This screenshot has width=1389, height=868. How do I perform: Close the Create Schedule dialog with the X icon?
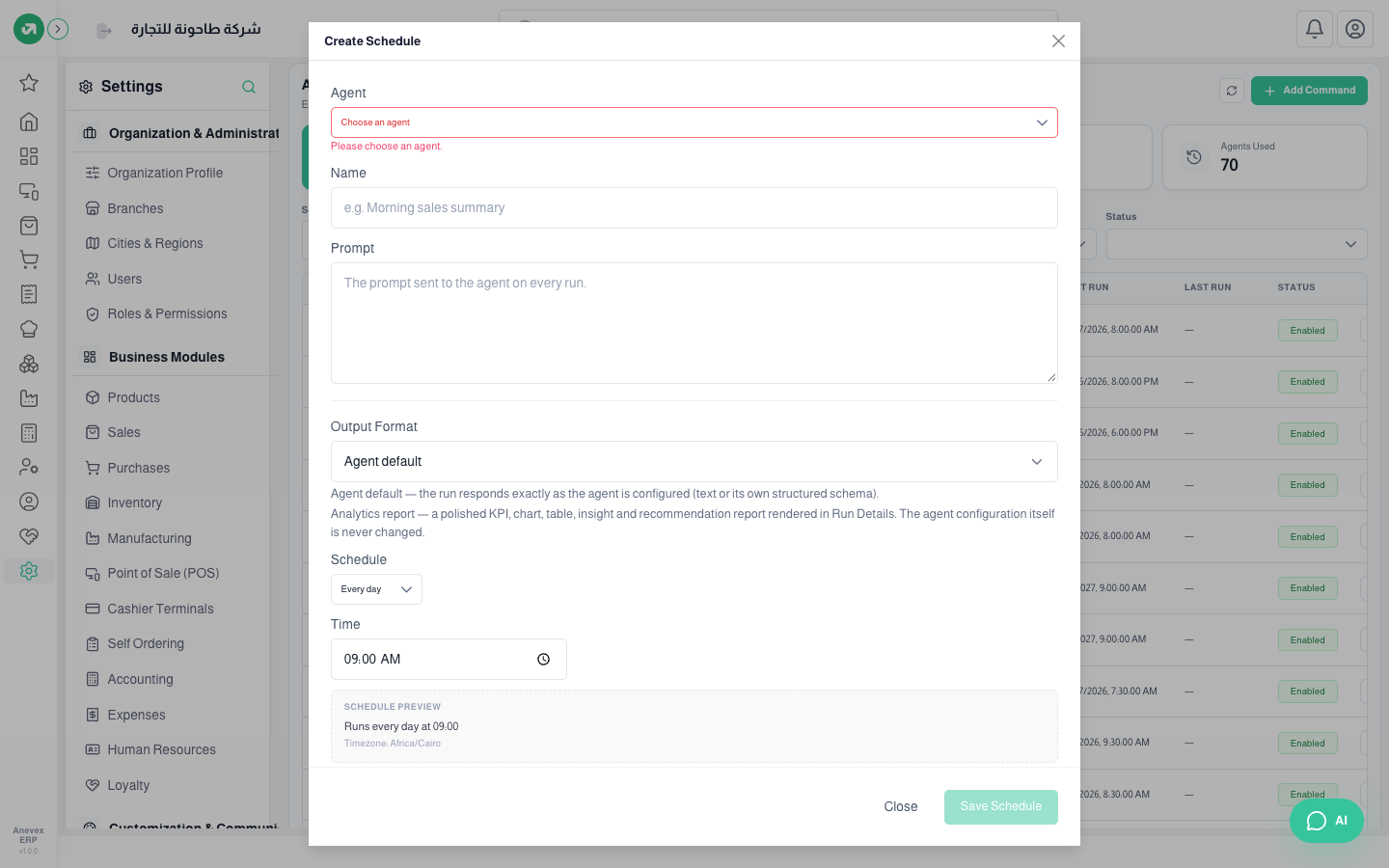(x=1058, y=41)
